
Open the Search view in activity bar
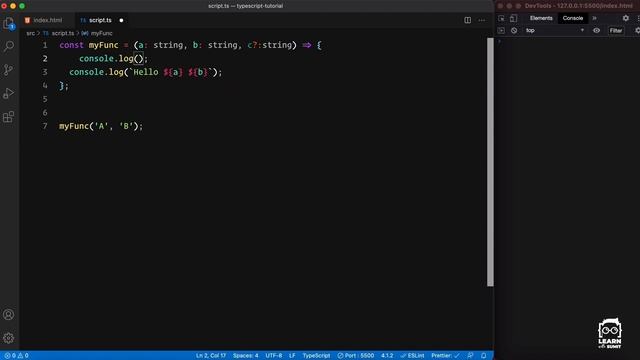click(x=9, y=46)
